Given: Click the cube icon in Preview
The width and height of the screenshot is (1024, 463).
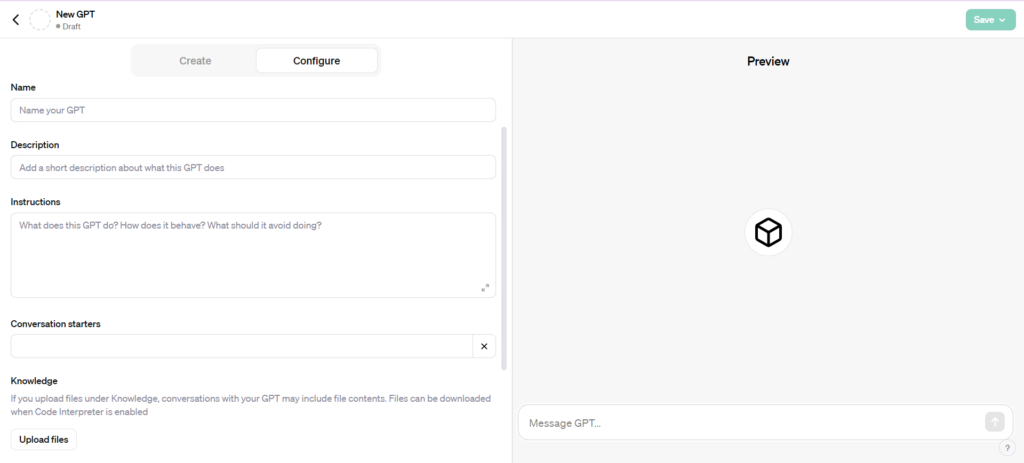Looking at the screenshot, I should point(768,232).
